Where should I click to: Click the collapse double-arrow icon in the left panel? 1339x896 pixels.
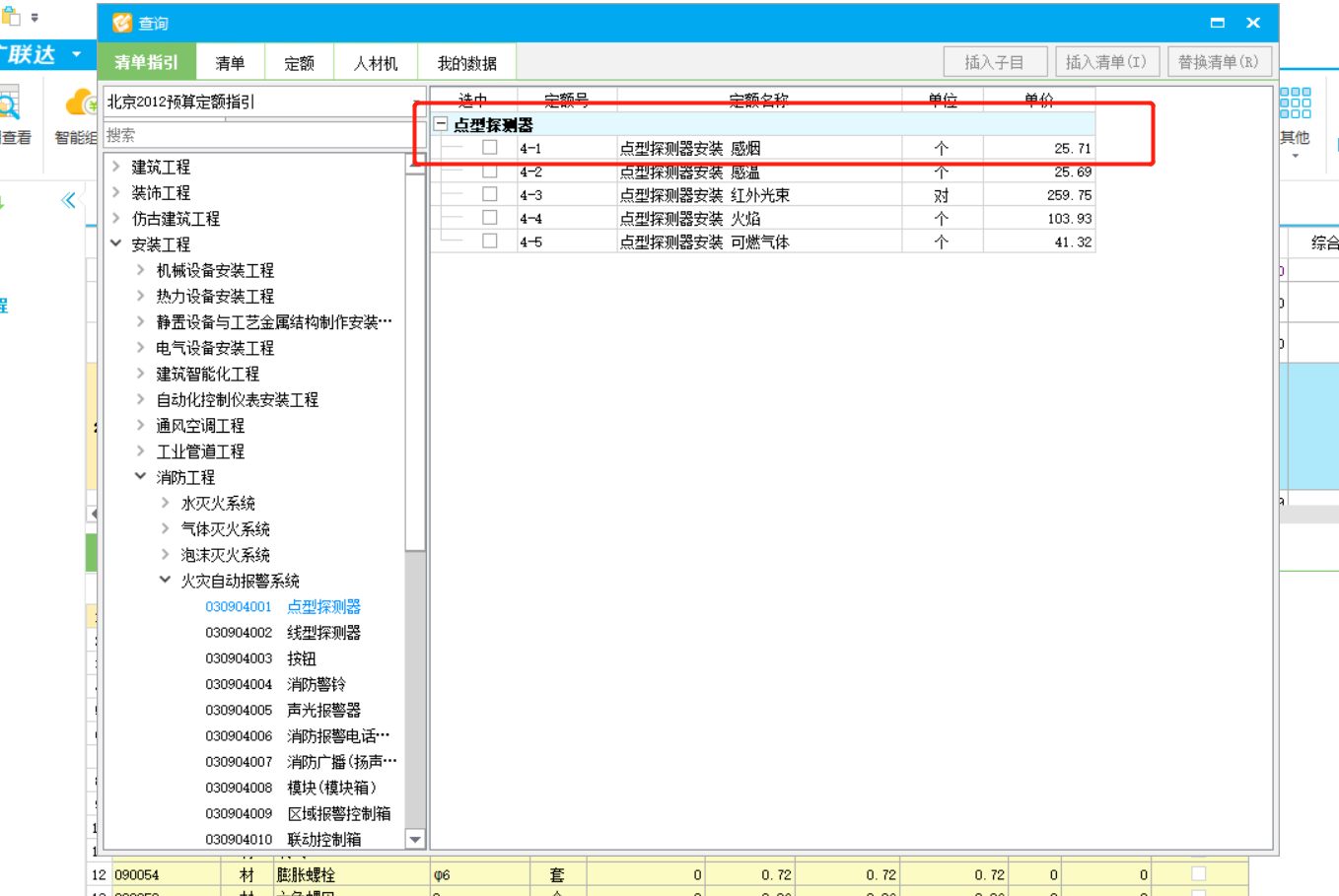68,200
